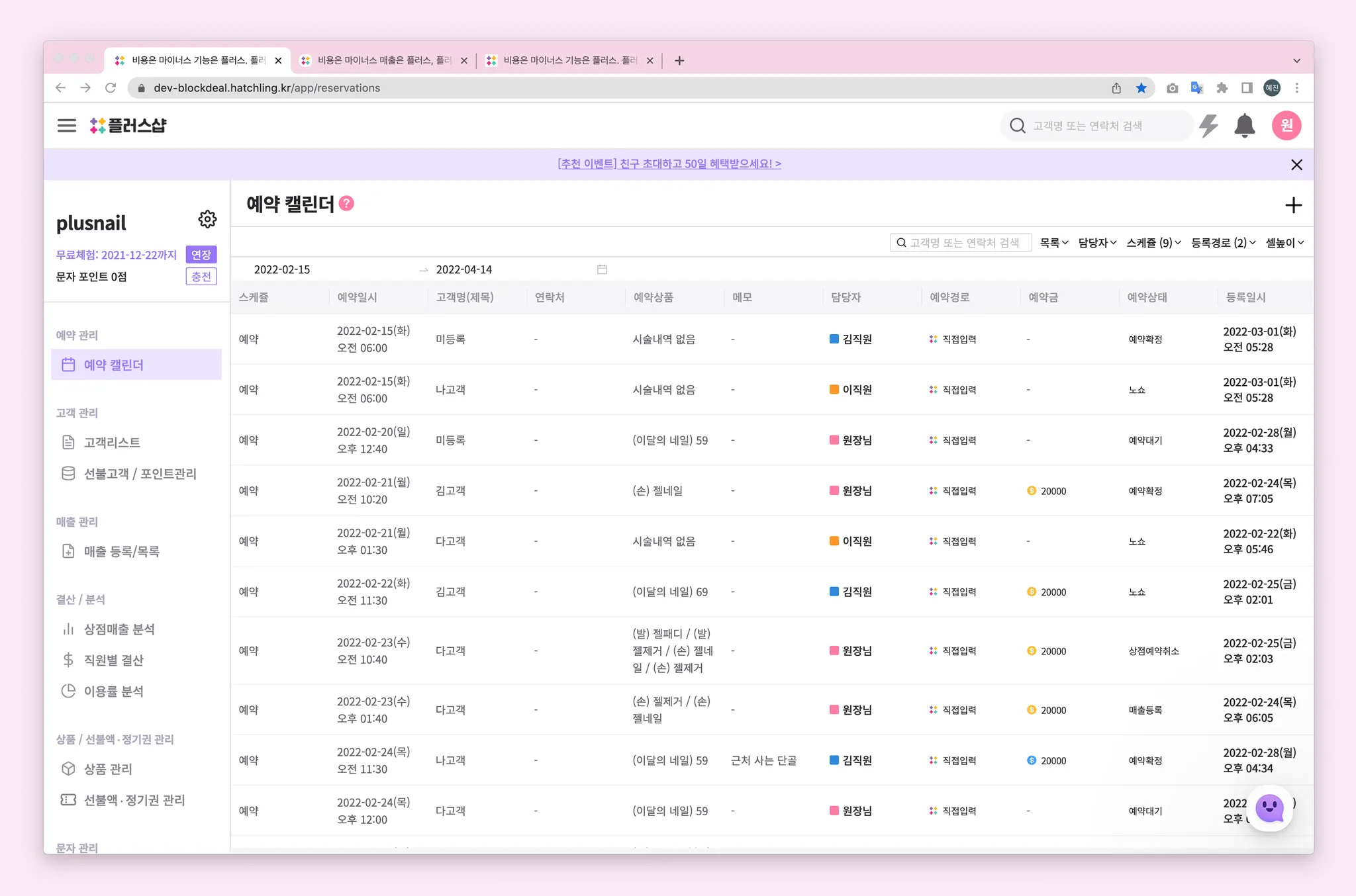The image size is (1356, 896).
Task: Click the plus icon to add reservation
Action: [x=1293, y=205]
